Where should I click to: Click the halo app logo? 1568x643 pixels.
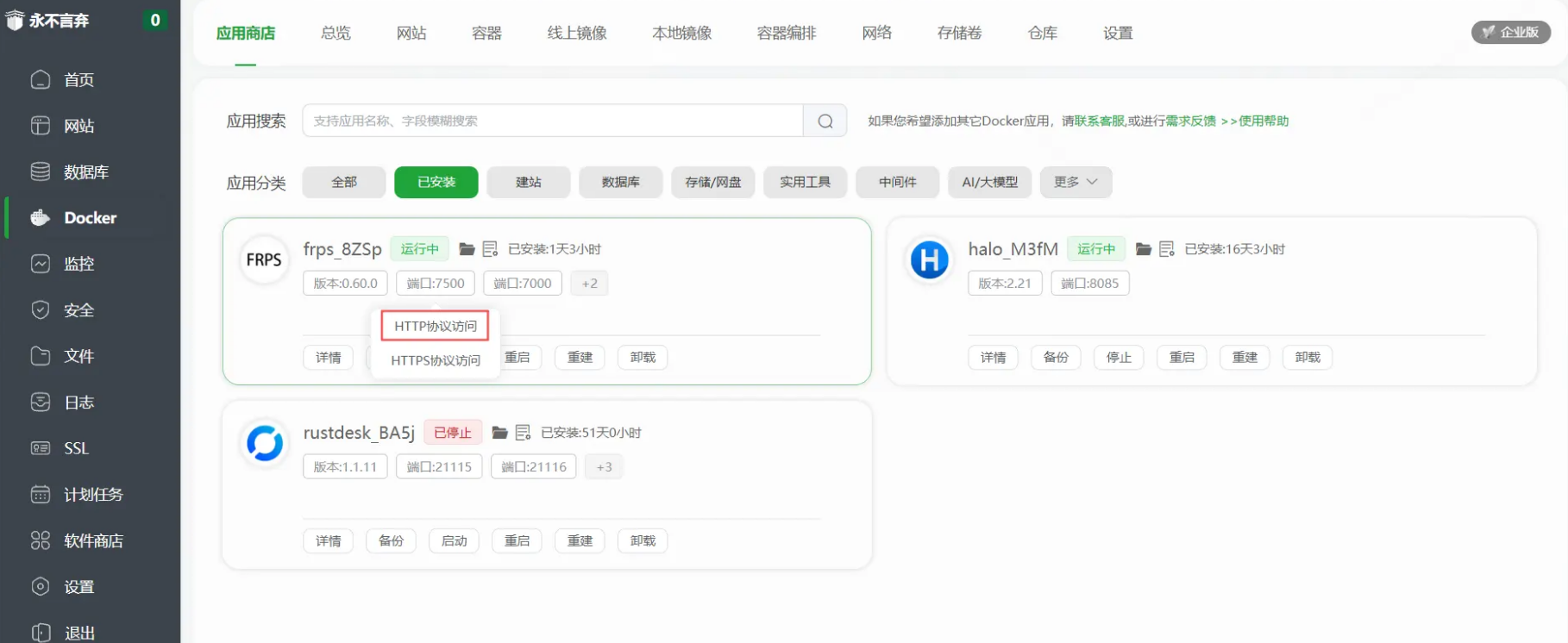point(929,259)
